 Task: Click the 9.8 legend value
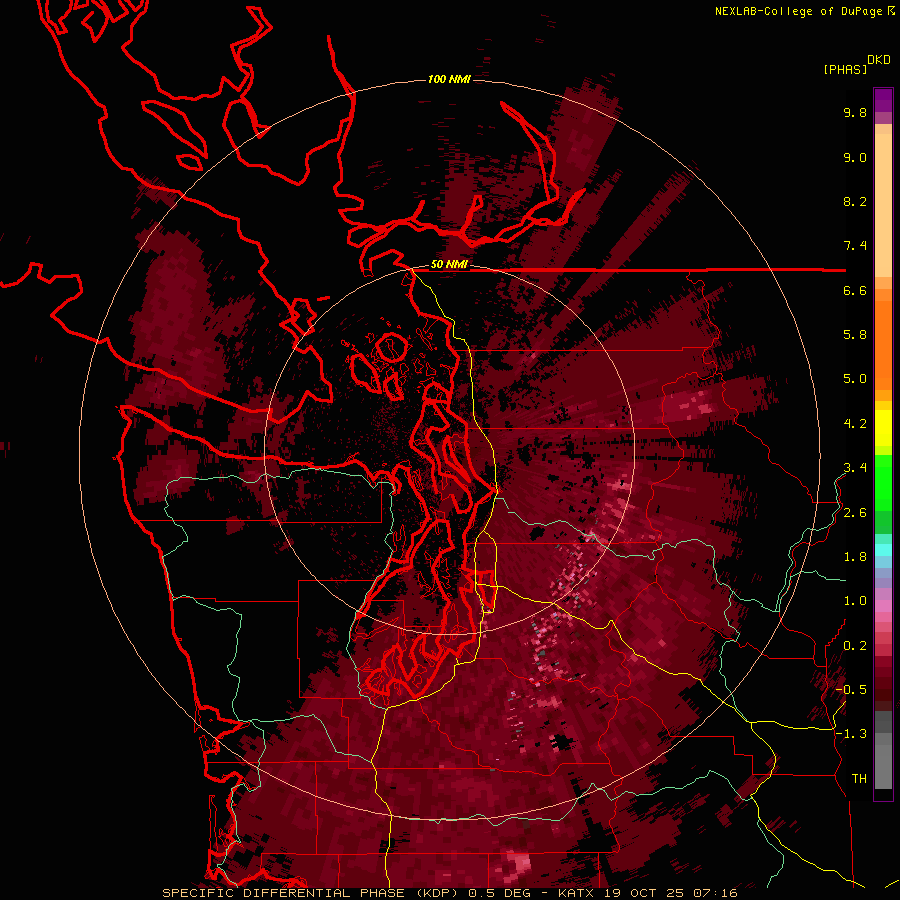pos(855,112)
